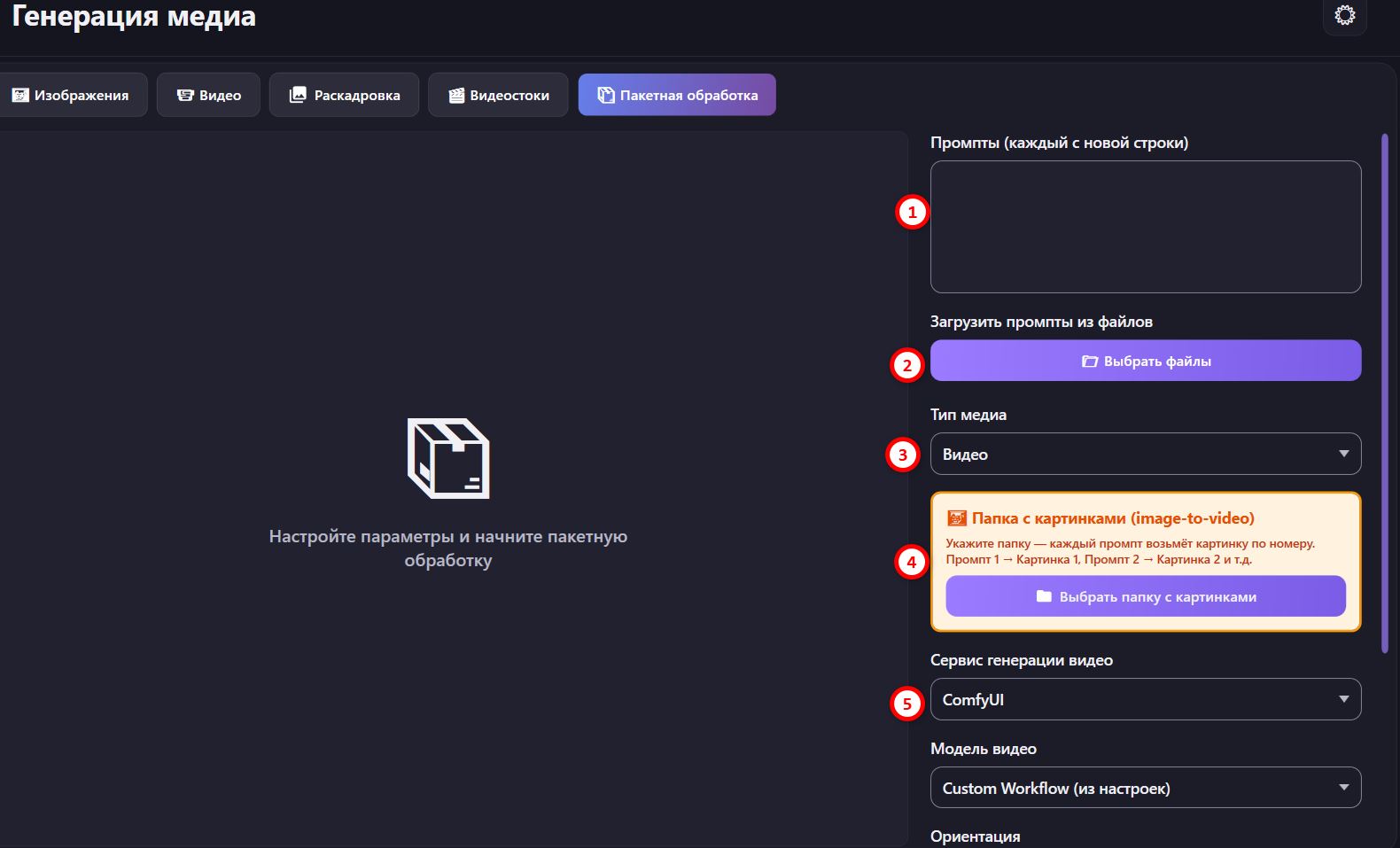The height and width of the screenshot is (848, 1400).
Task: Activate the Пакетная обработка tab
Action: click(677, 95)
